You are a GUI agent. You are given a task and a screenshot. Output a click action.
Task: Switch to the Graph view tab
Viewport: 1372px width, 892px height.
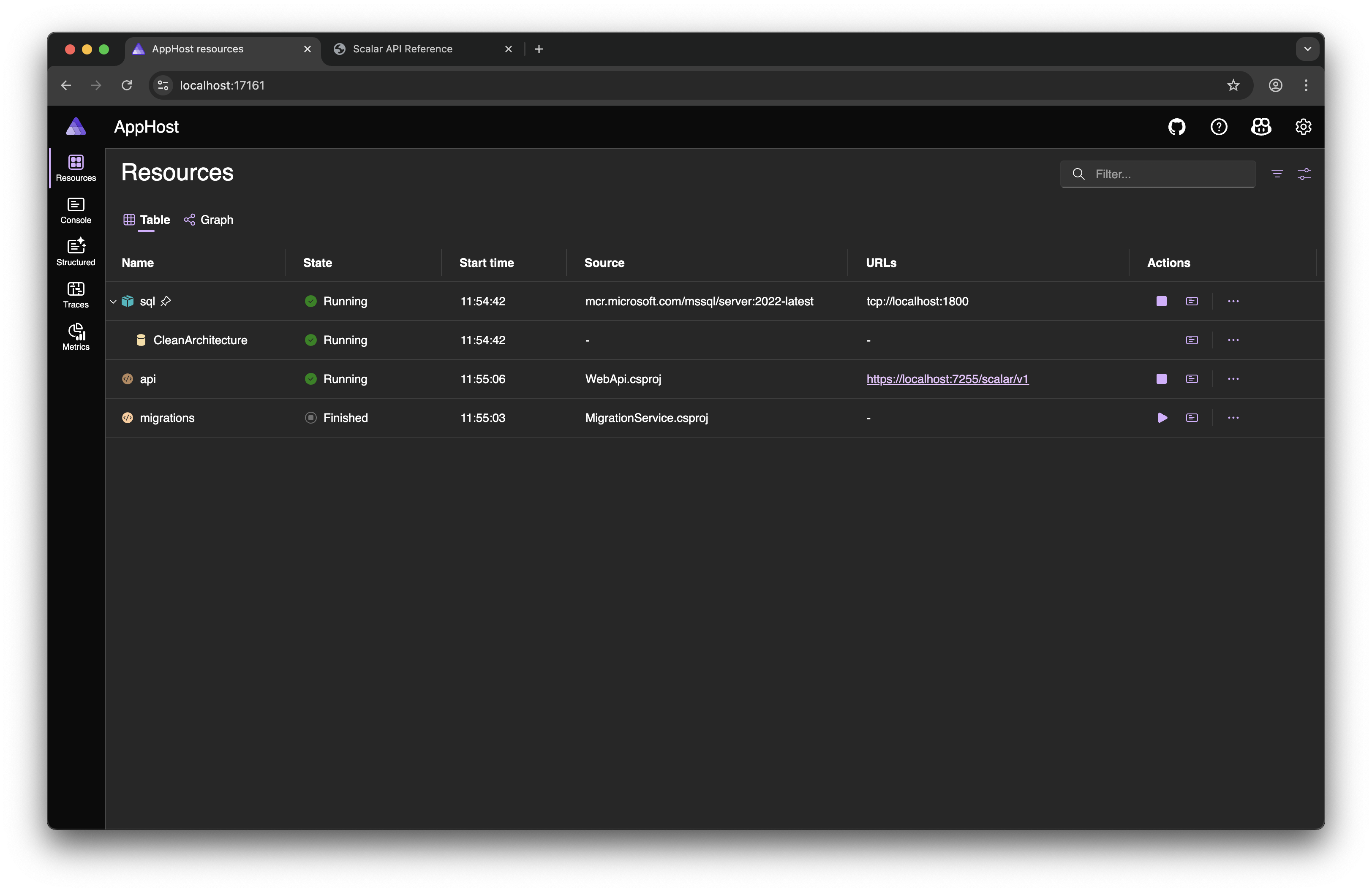click(209, 220)
